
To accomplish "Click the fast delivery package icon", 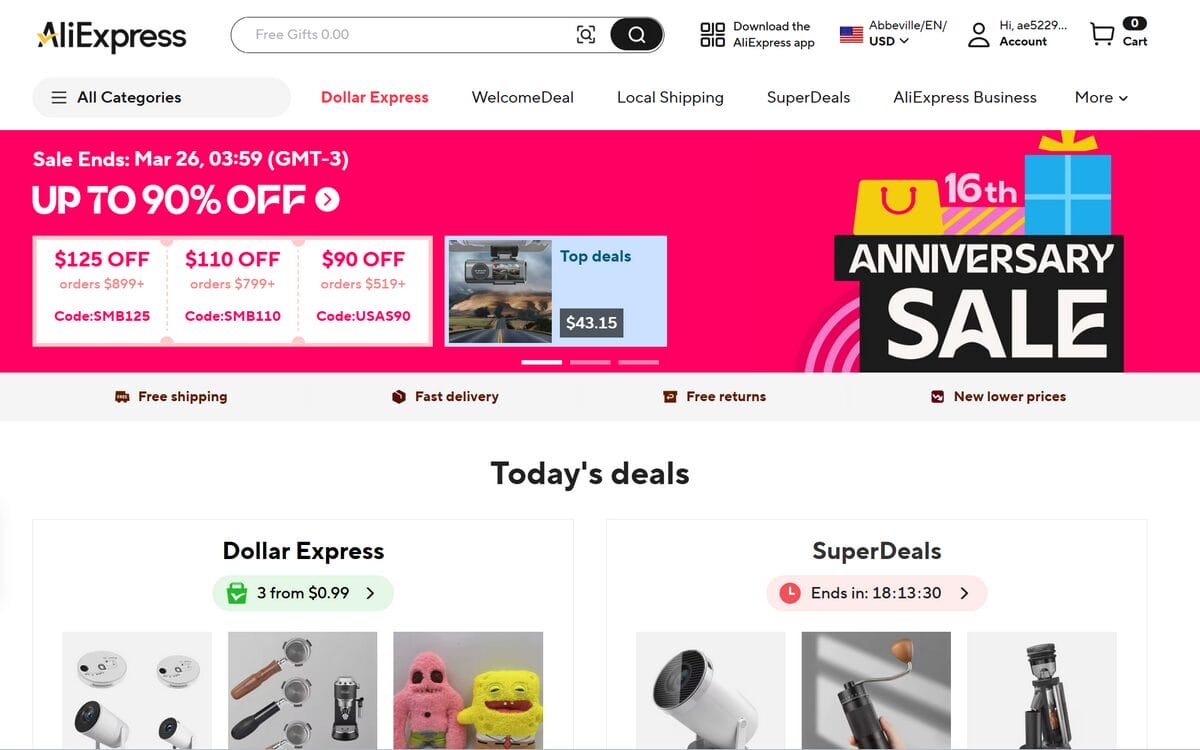I will [x=399, y=396].
